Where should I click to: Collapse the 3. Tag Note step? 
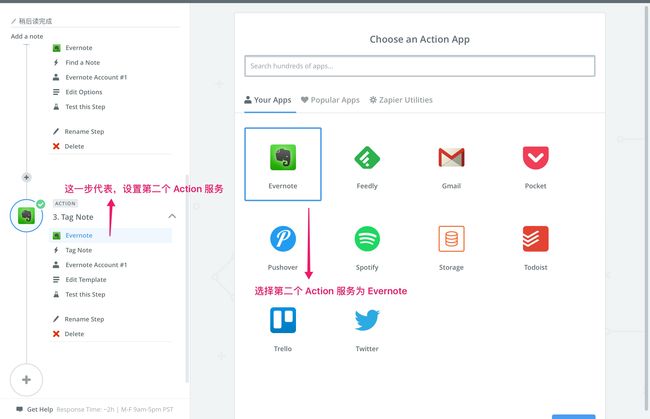pyautogui.click(x=172, y=216)
